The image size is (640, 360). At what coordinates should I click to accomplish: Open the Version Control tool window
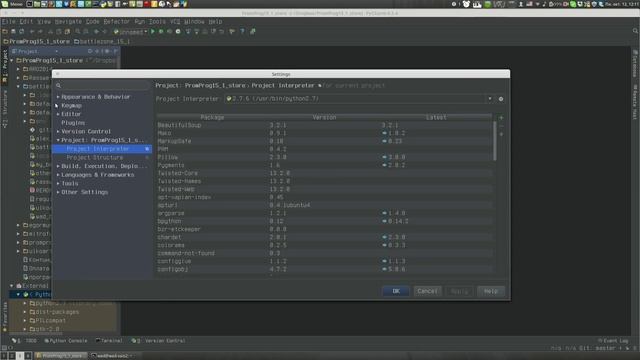click(158, 341)
